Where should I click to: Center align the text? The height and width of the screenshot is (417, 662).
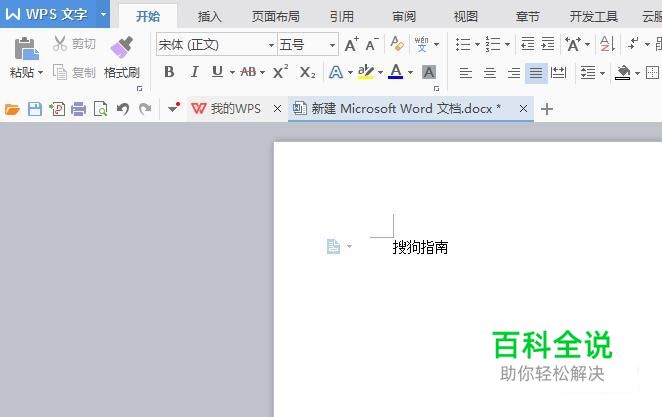(x=490, y=73)
